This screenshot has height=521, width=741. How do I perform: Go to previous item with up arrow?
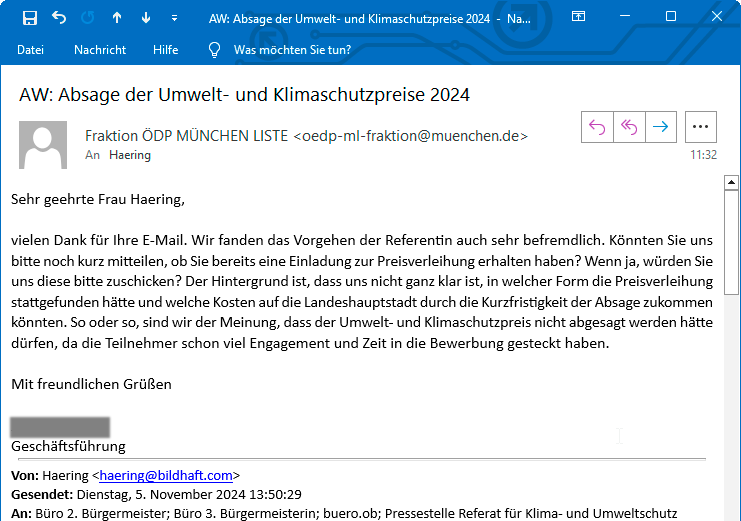pyautogui.click(x=117, y=18)
